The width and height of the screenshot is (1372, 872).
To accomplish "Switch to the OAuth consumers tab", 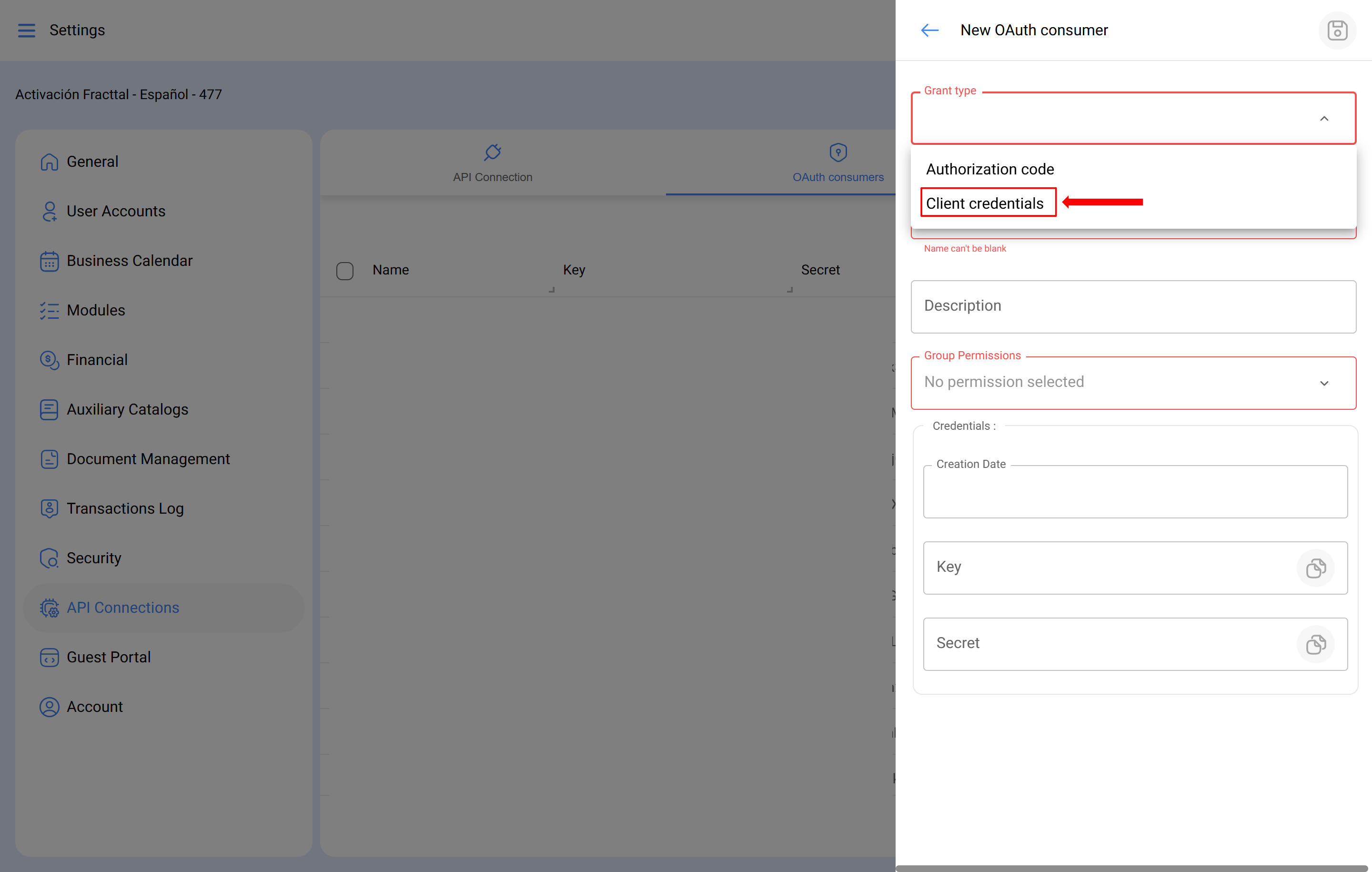I will (x=837, y=163).
